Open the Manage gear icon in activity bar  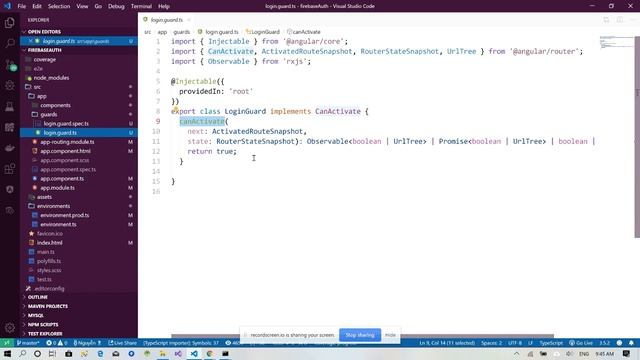click(9, 327)
